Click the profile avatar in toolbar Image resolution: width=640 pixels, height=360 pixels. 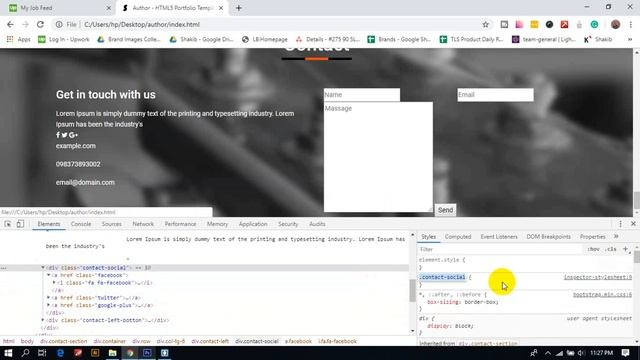click(x=616, y=24)
